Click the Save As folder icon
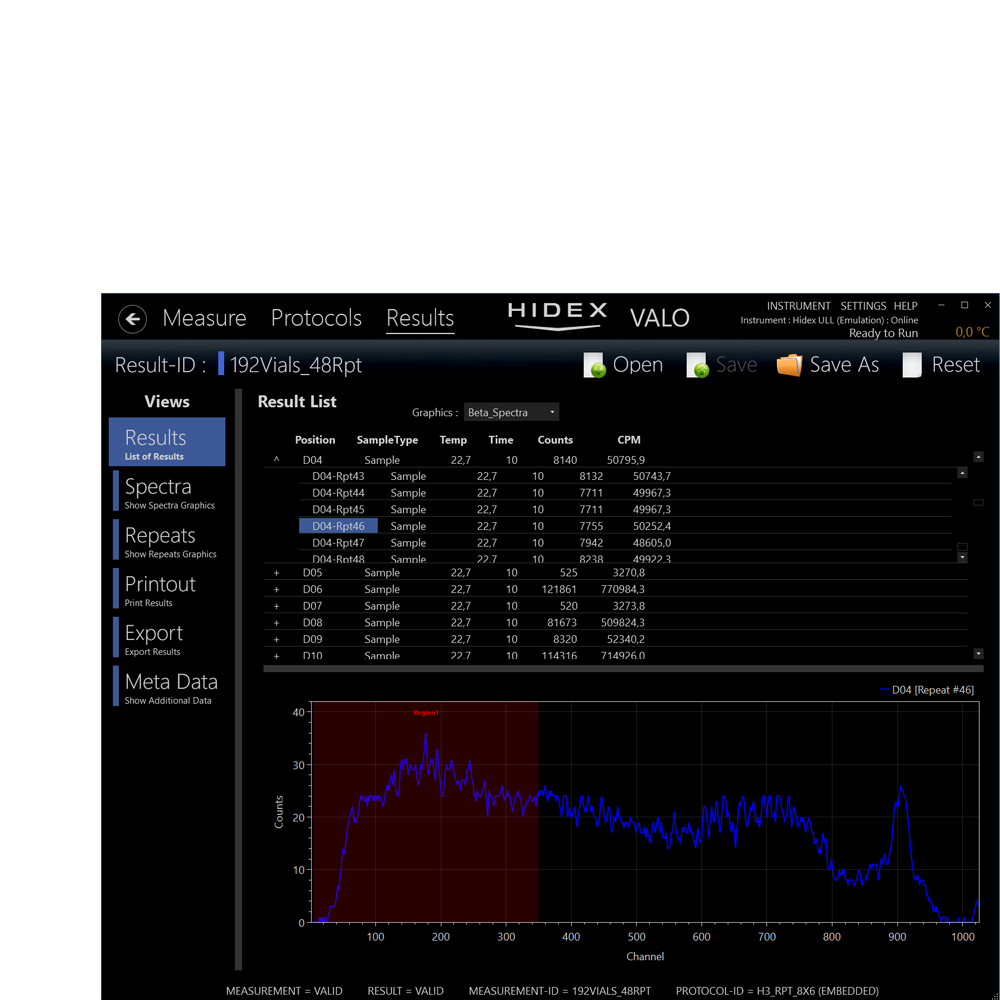The width and height of the screenshot is (1000, 1000). [x=789, y=365]
